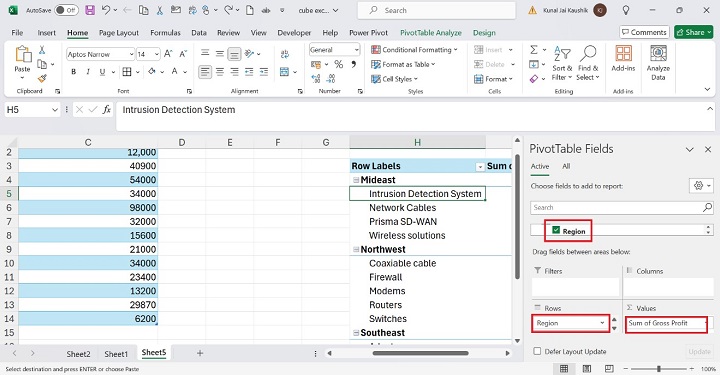Collapse the Mideast group
720x375 pixels.
tap(356, 180)
